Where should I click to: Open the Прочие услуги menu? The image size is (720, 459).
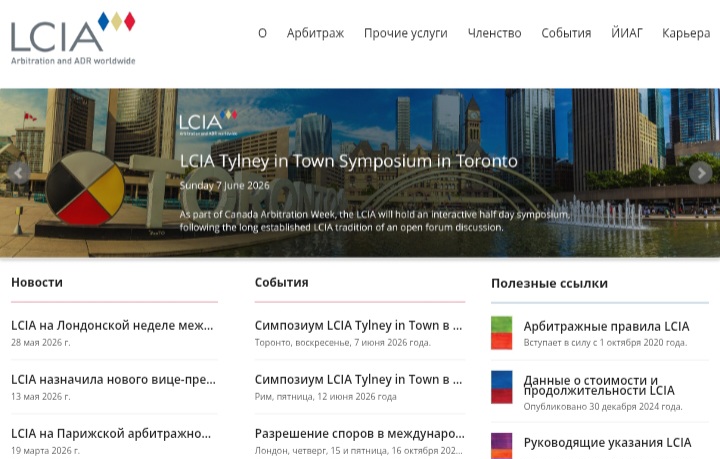(405, 33)
